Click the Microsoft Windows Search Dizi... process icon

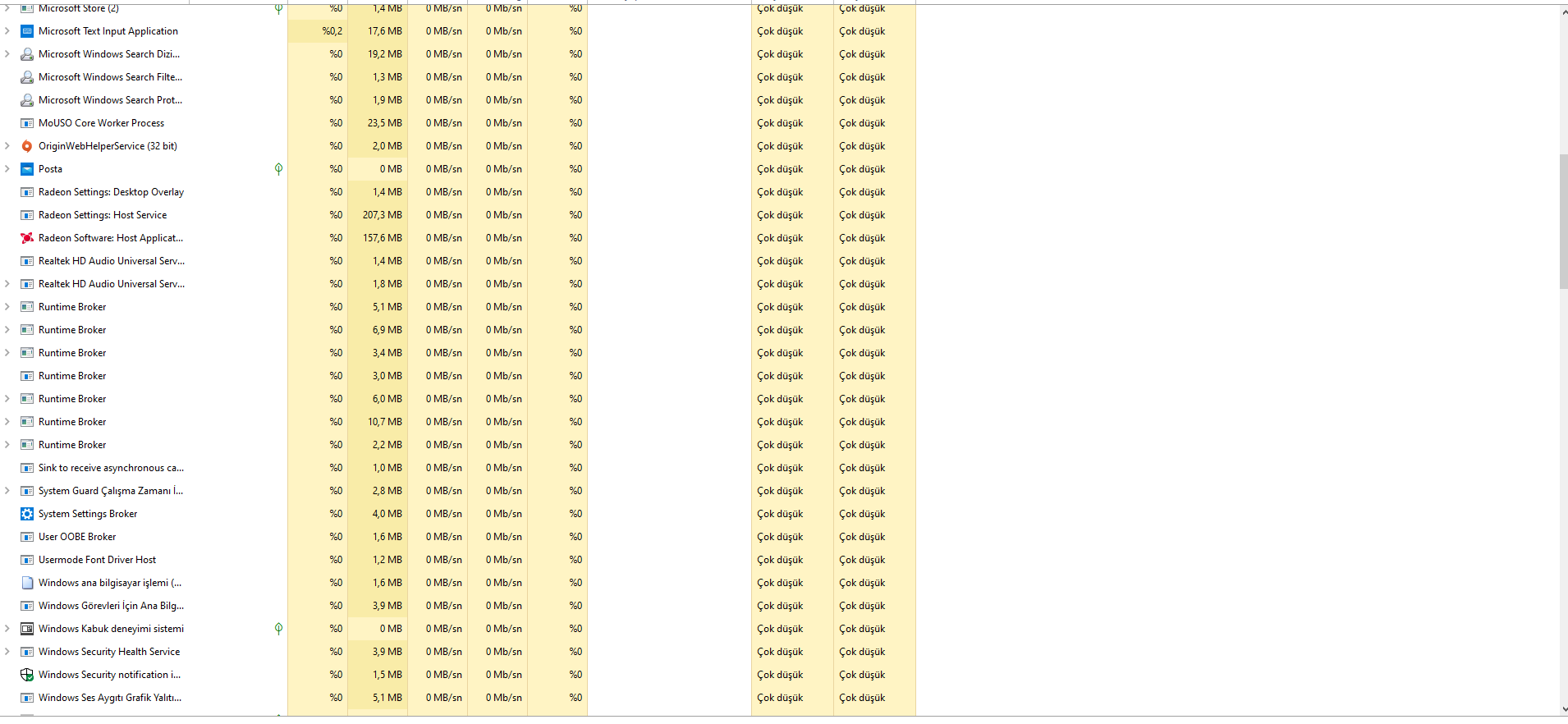(27, 54)
